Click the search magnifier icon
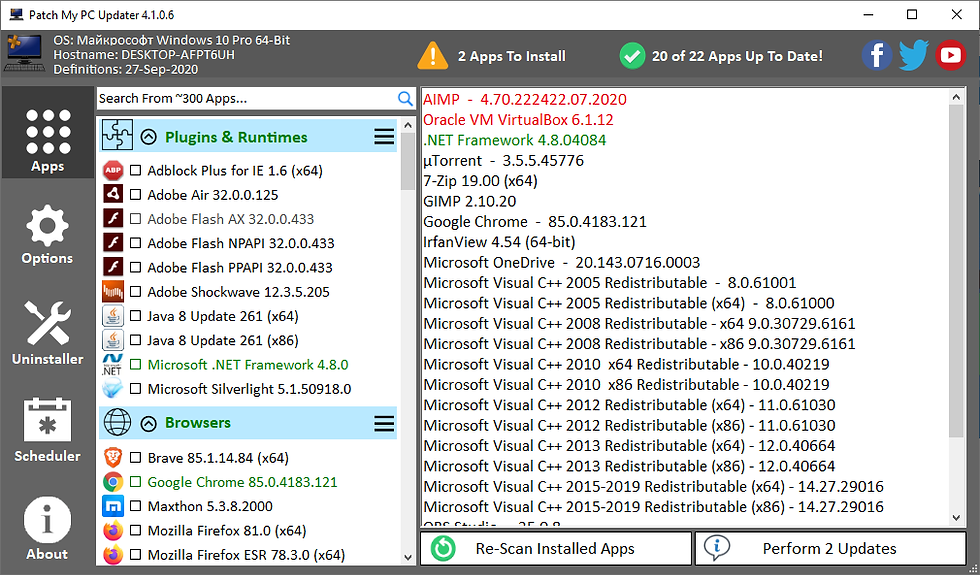The image size is (980, 575). coord(405,98)
